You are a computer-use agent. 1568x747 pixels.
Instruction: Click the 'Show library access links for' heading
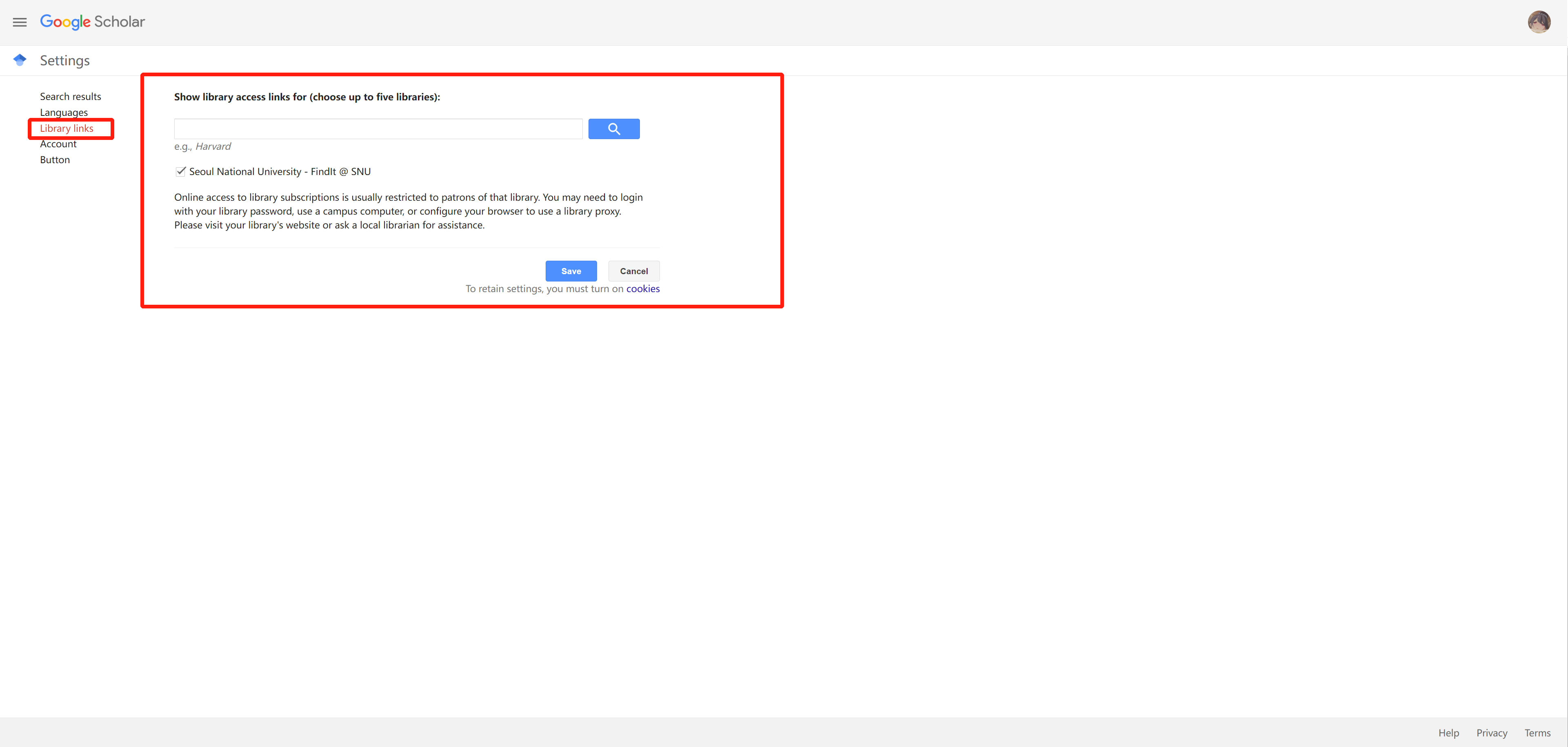[x=307, y=97]
